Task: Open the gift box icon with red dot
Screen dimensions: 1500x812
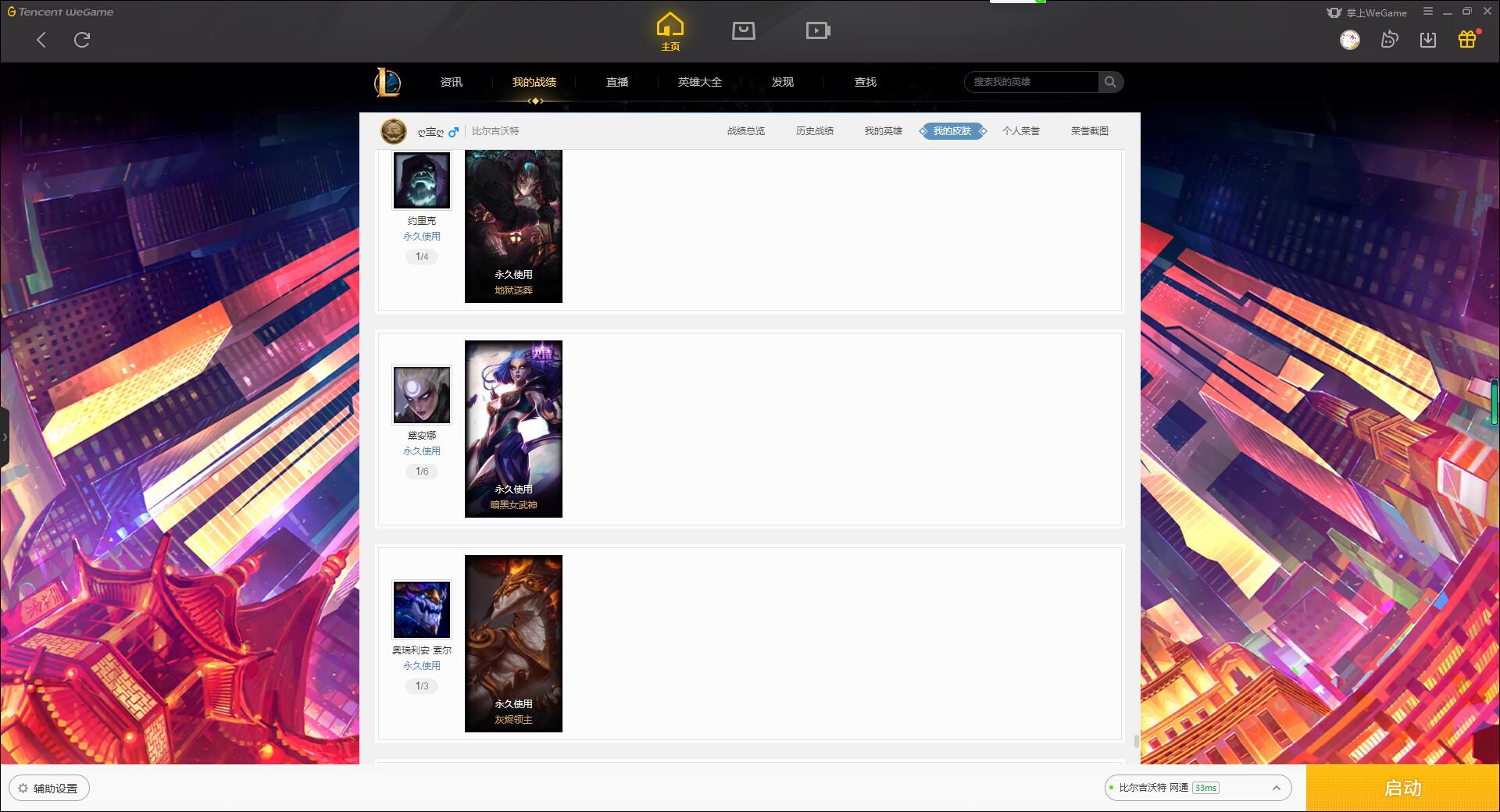Action: click(x=1468, y=39)
